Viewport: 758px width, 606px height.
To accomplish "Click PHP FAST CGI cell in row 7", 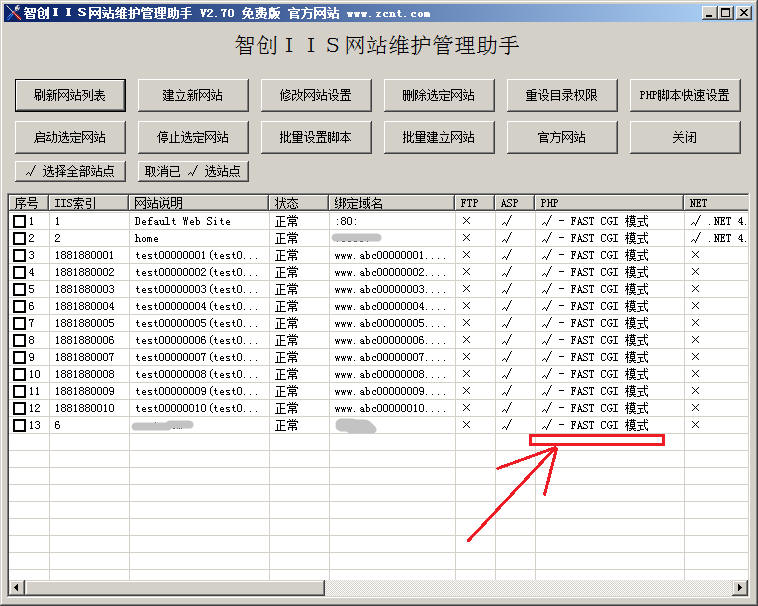I will point(595,323).
